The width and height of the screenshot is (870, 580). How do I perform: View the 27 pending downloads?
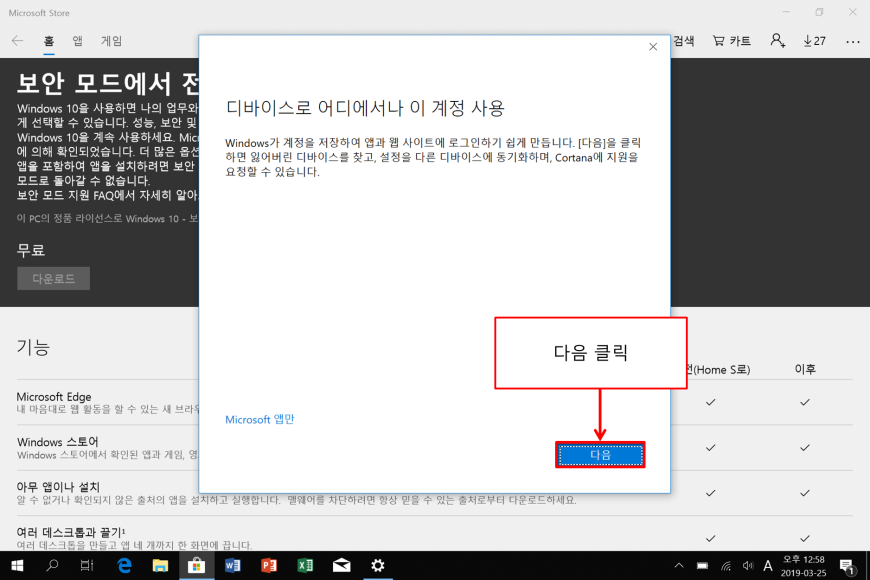(x=814, y=41)
